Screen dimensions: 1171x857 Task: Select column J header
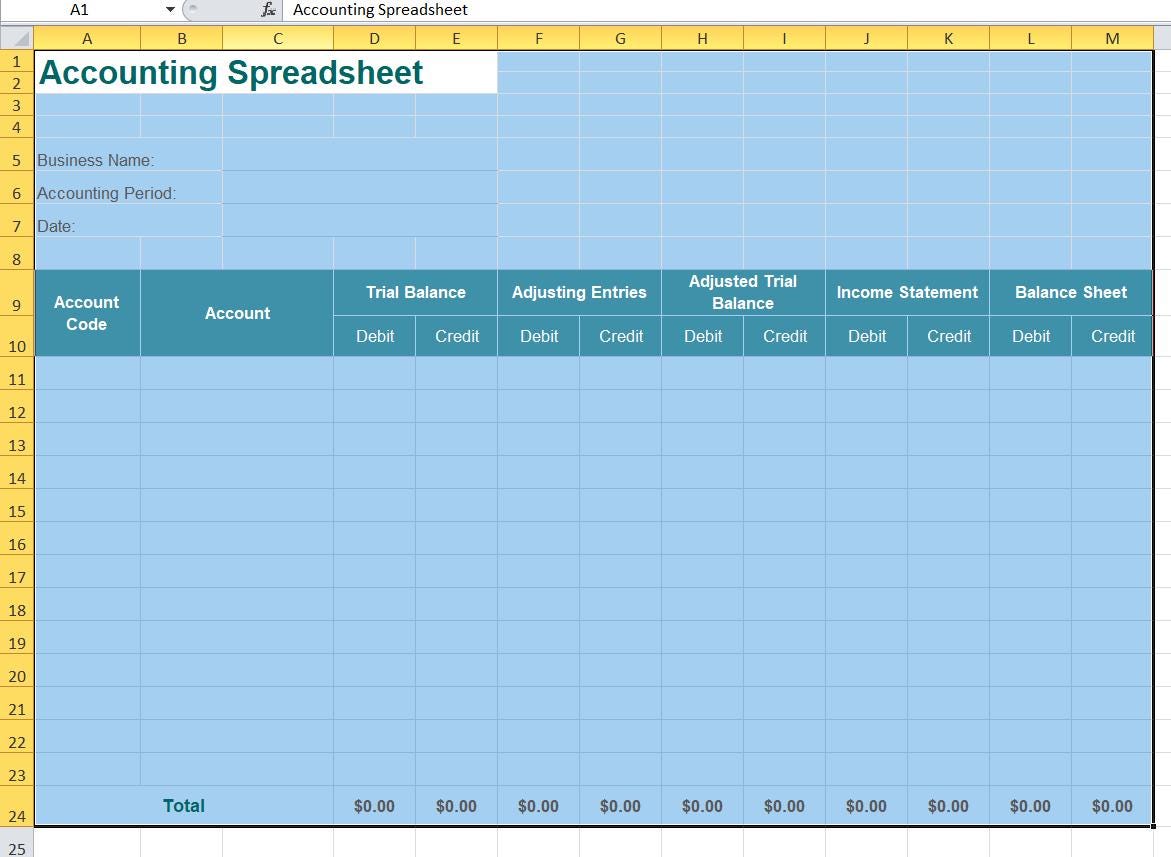(866, 38)
